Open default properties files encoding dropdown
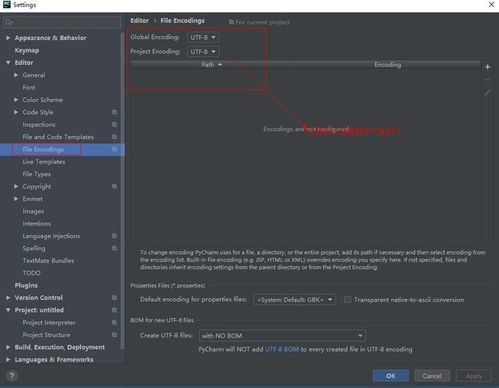This screenshot has height=388, width=499. tap(294, 300)
